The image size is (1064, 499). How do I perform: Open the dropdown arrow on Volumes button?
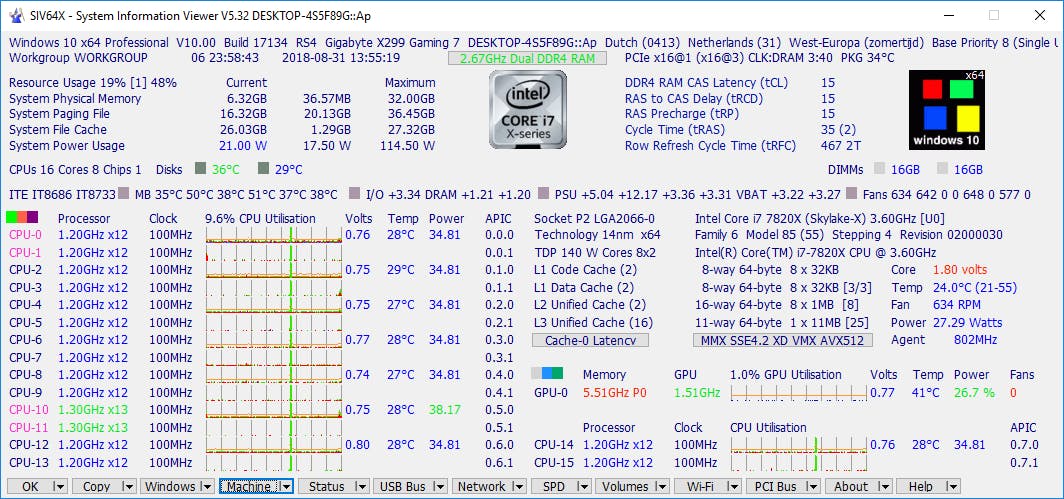click(x=663, y=487)
